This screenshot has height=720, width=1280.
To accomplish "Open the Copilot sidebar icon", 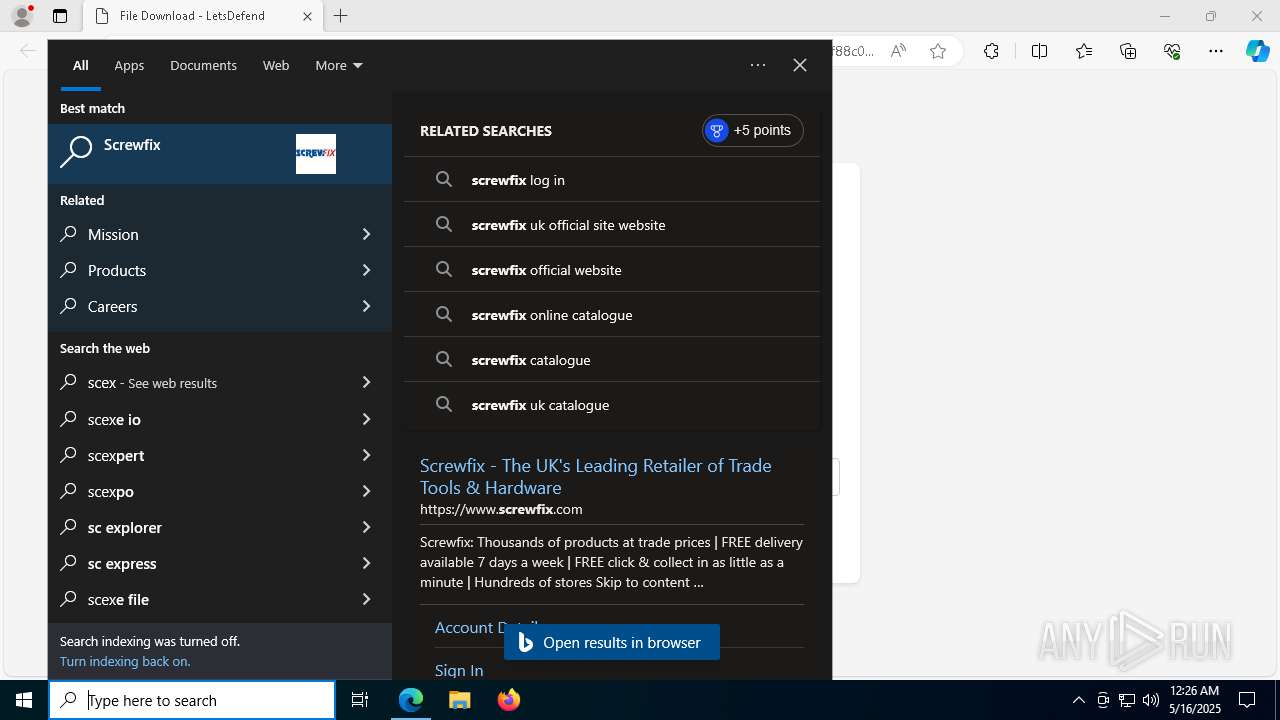I will click(x=1257, y=51).
